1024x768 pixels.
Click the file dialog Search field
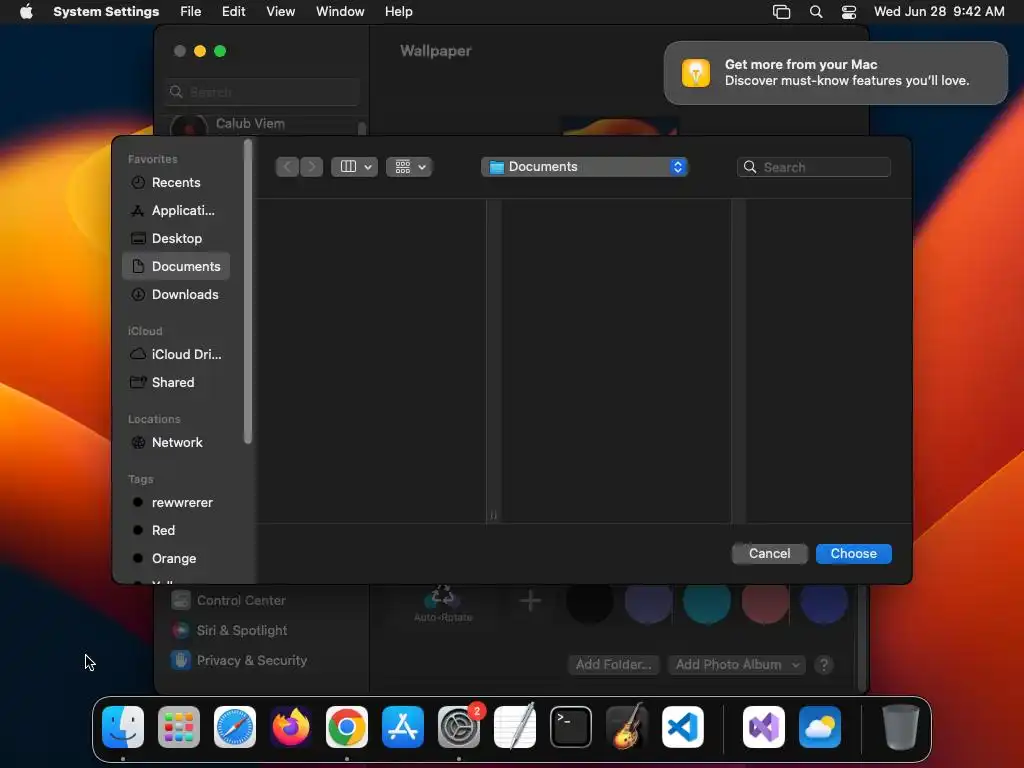click(x=814, y=167)
